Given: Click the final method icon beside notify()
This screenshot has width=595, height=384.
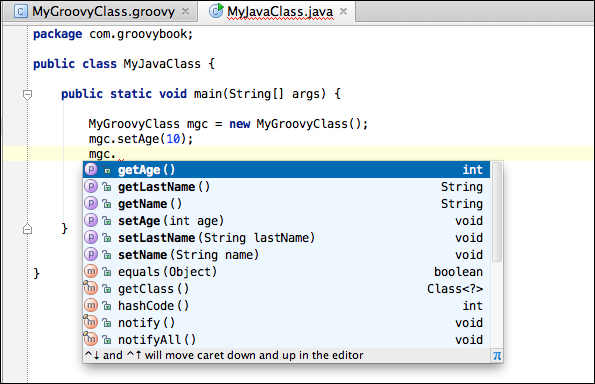Looking at the screenshot, I should click(x=91, y=323).
